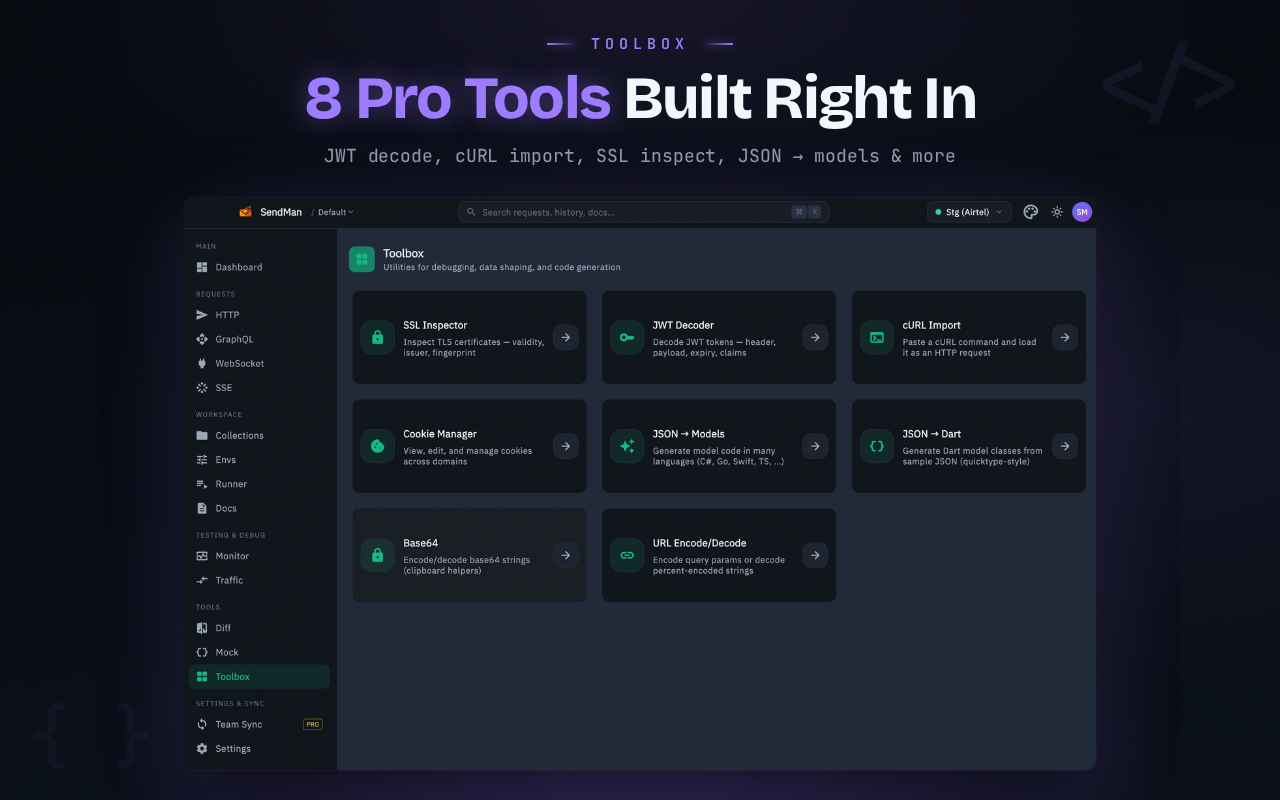Screen dimensions: 1280x800
Task: Open JSON → Models arrow button
Action: click(815, 446)
